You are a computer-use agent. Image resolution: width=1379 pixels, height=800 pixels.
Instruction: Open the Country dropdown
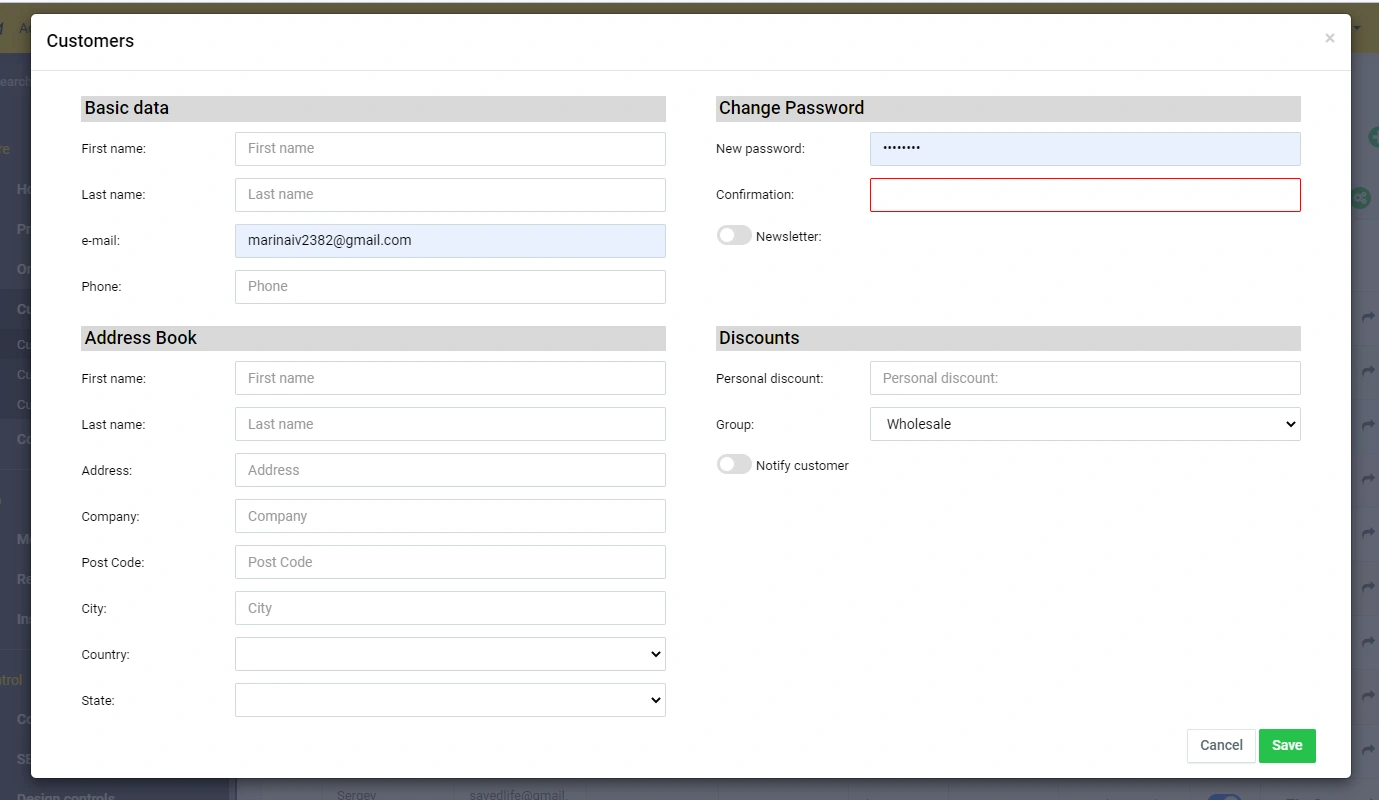pyautogui.click(x=450, y=654)
